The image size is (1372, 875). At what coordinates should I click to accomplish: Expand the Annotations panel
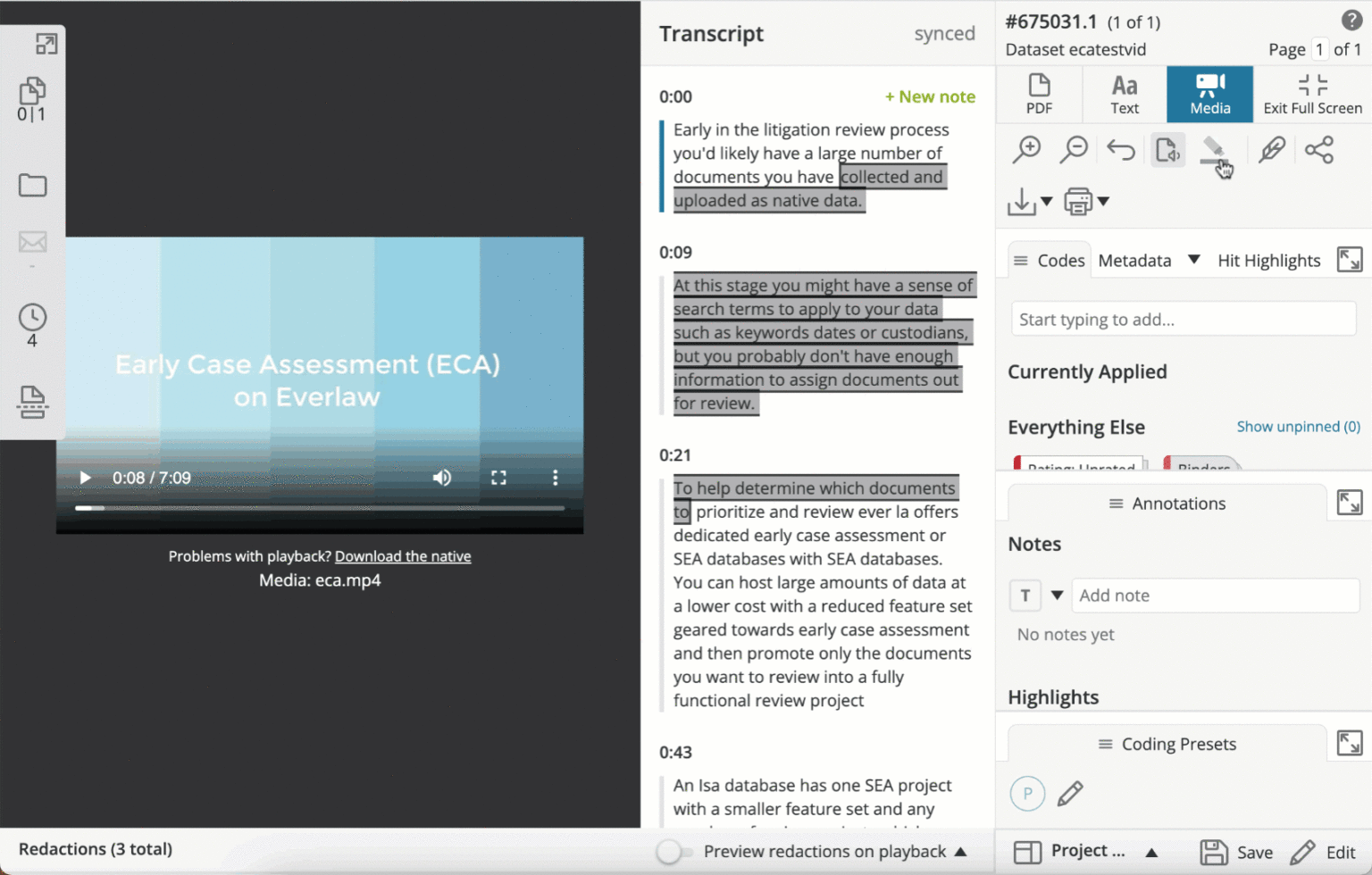pos(1350,503)
